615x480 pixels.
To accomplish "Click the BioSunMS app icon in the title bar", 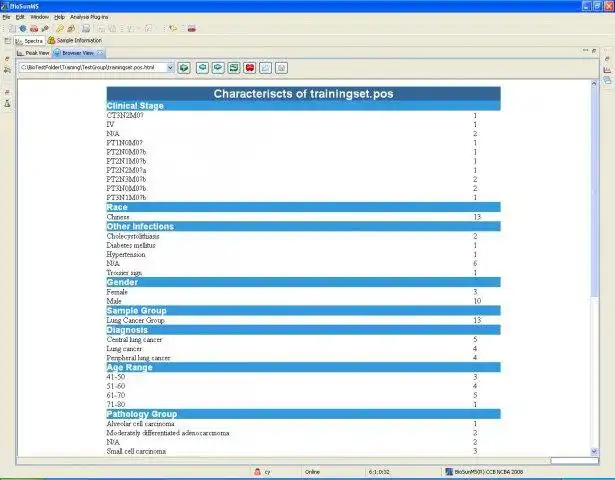I will (x=5, y=6).
